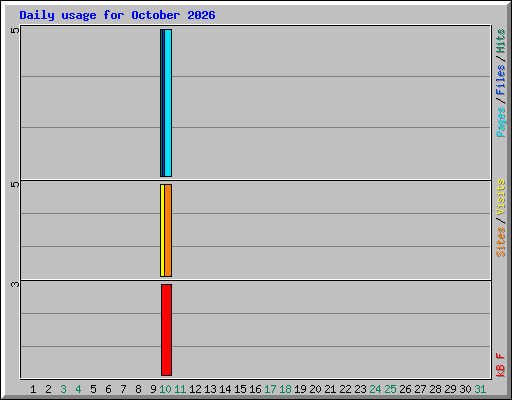
Task: Click the cyan Pages bar for day 10
Action: click(x=168, y=103)
